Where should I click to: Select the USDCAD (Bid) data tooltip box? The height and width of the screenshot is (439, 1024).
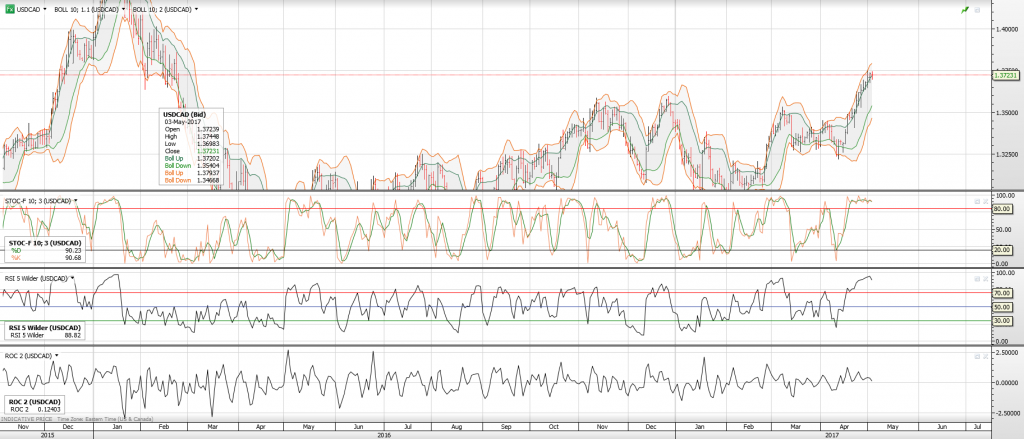pos(191,146)
